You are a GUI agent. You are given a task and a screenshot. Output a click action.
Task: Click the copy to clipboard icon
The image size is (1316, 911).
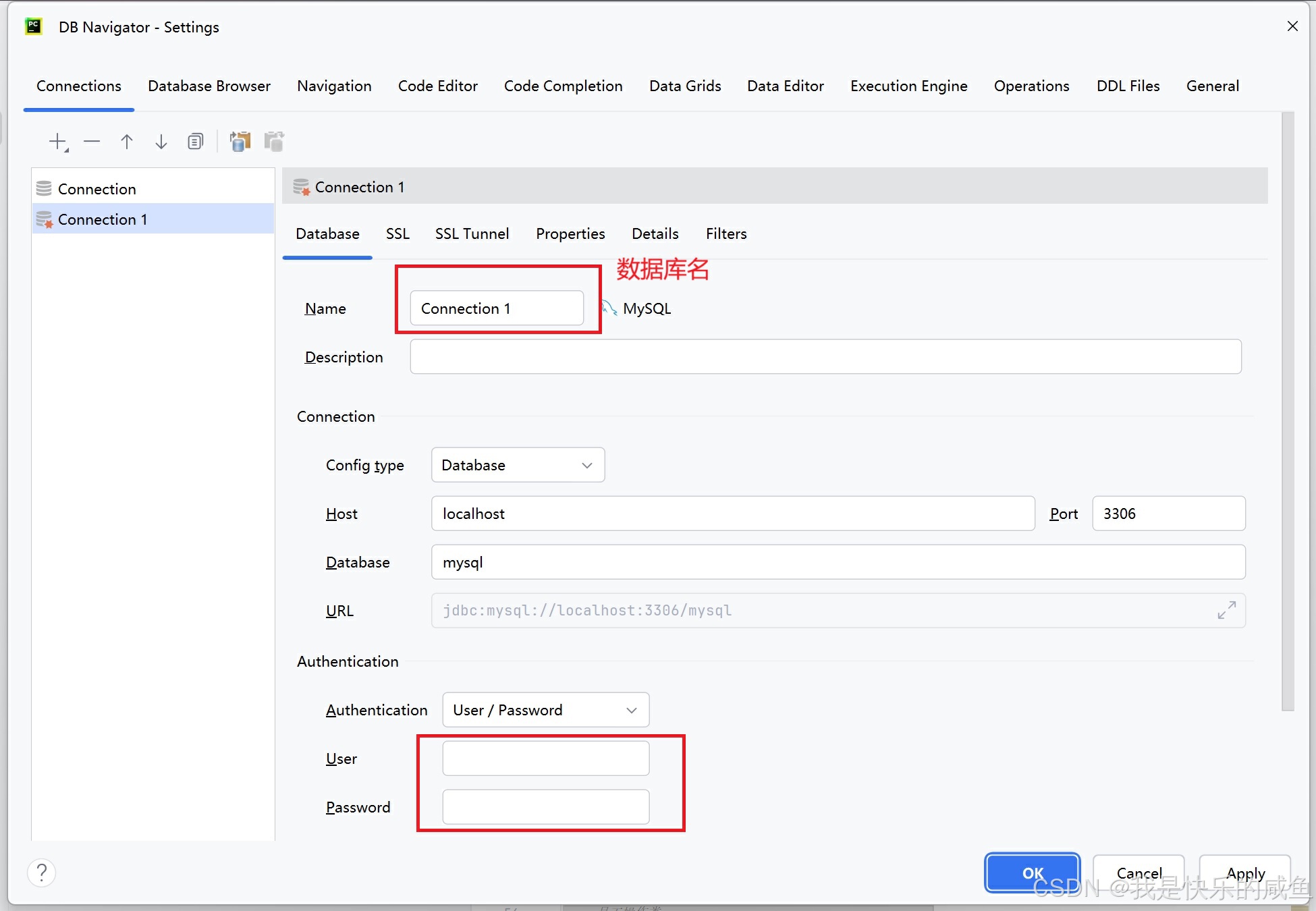pyautogui.click(x=240, y=142)
